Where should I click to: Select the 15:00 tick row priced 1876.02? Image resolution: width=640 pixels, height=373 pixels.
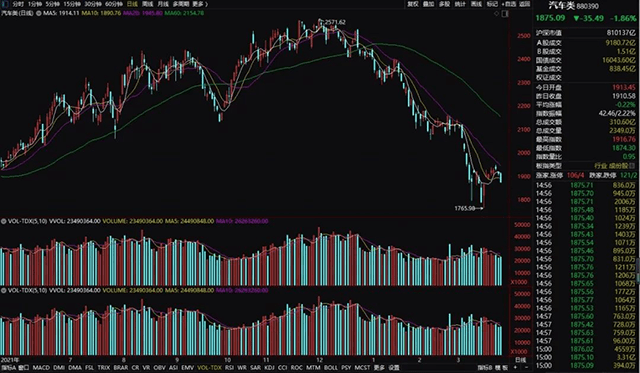(x=585, y=349)
